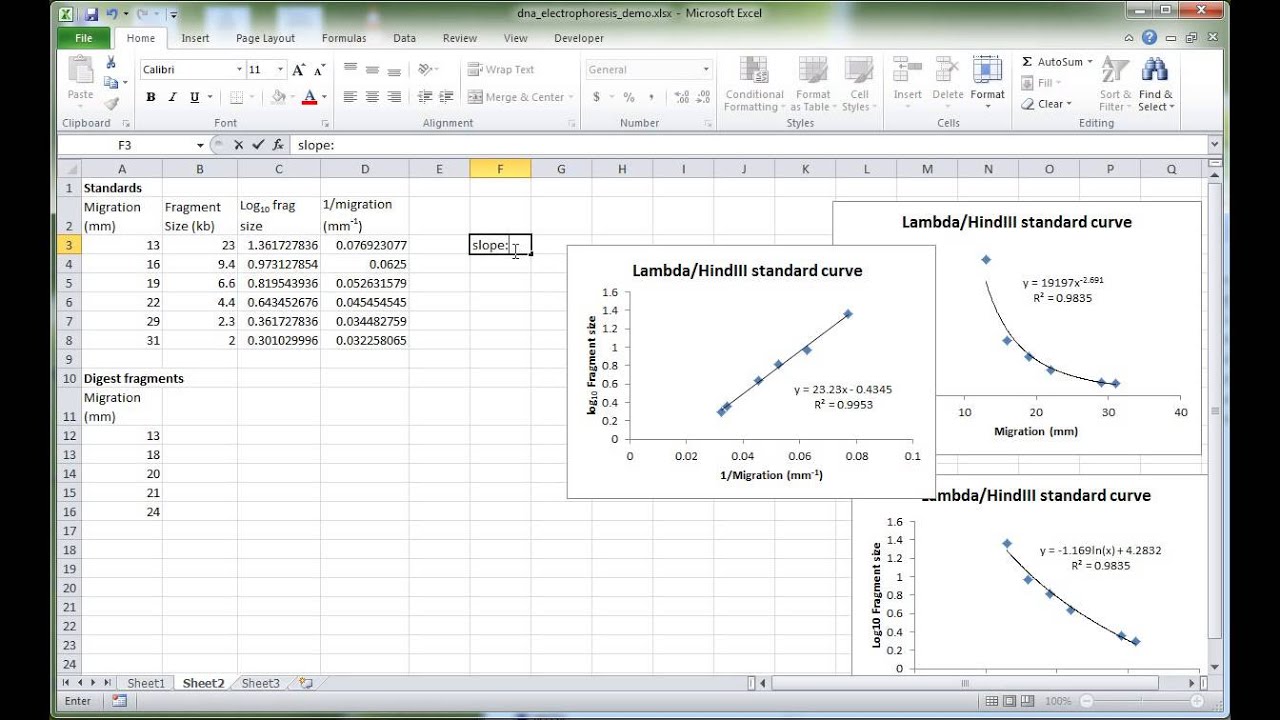Open Clear dropdown in Editing group
The width and height of the screenshot is (1280, 720).
point(1047,104)
